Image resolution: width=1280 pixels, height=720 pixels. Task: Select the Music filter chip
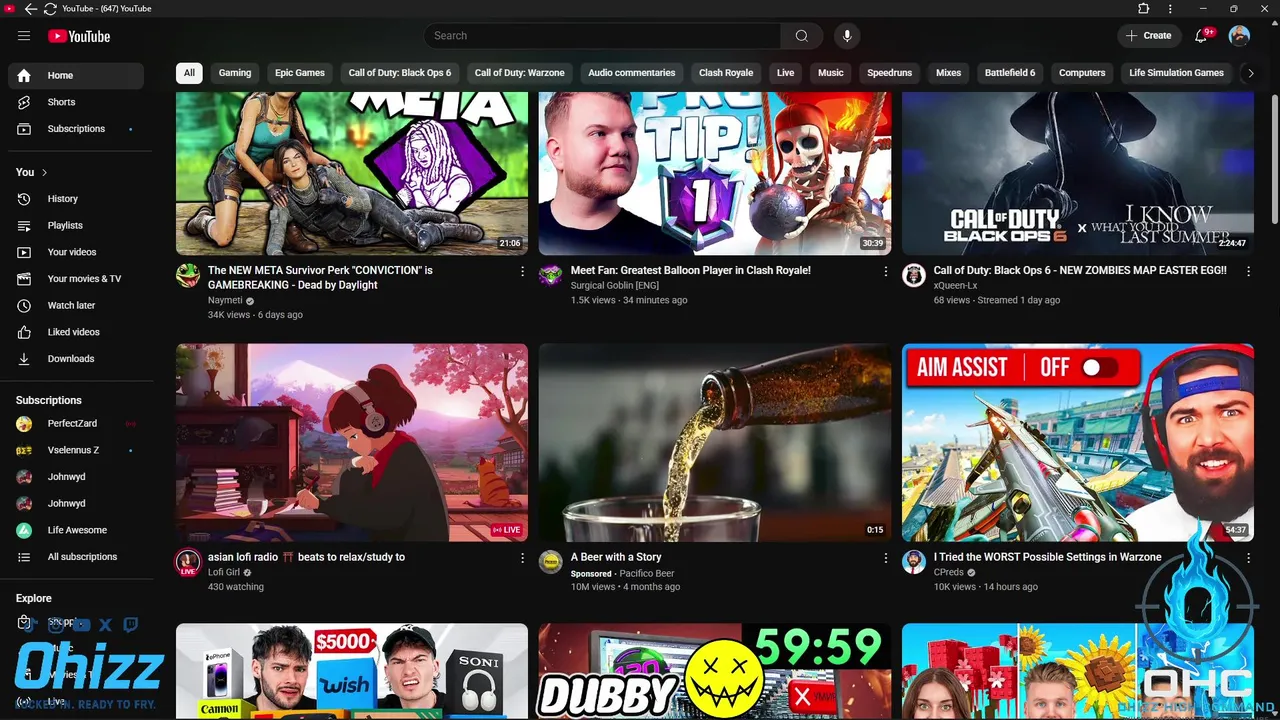pos(831,73)
